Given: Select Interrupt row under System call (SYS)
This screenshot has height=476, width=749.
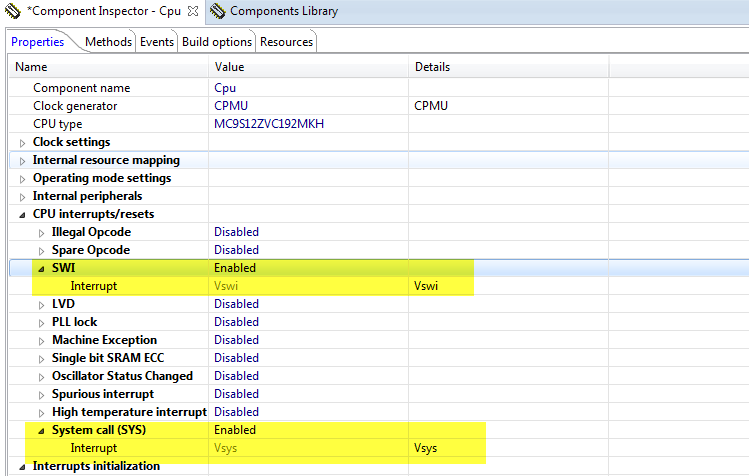Looking at the screenshot, I should click(94, 448).
